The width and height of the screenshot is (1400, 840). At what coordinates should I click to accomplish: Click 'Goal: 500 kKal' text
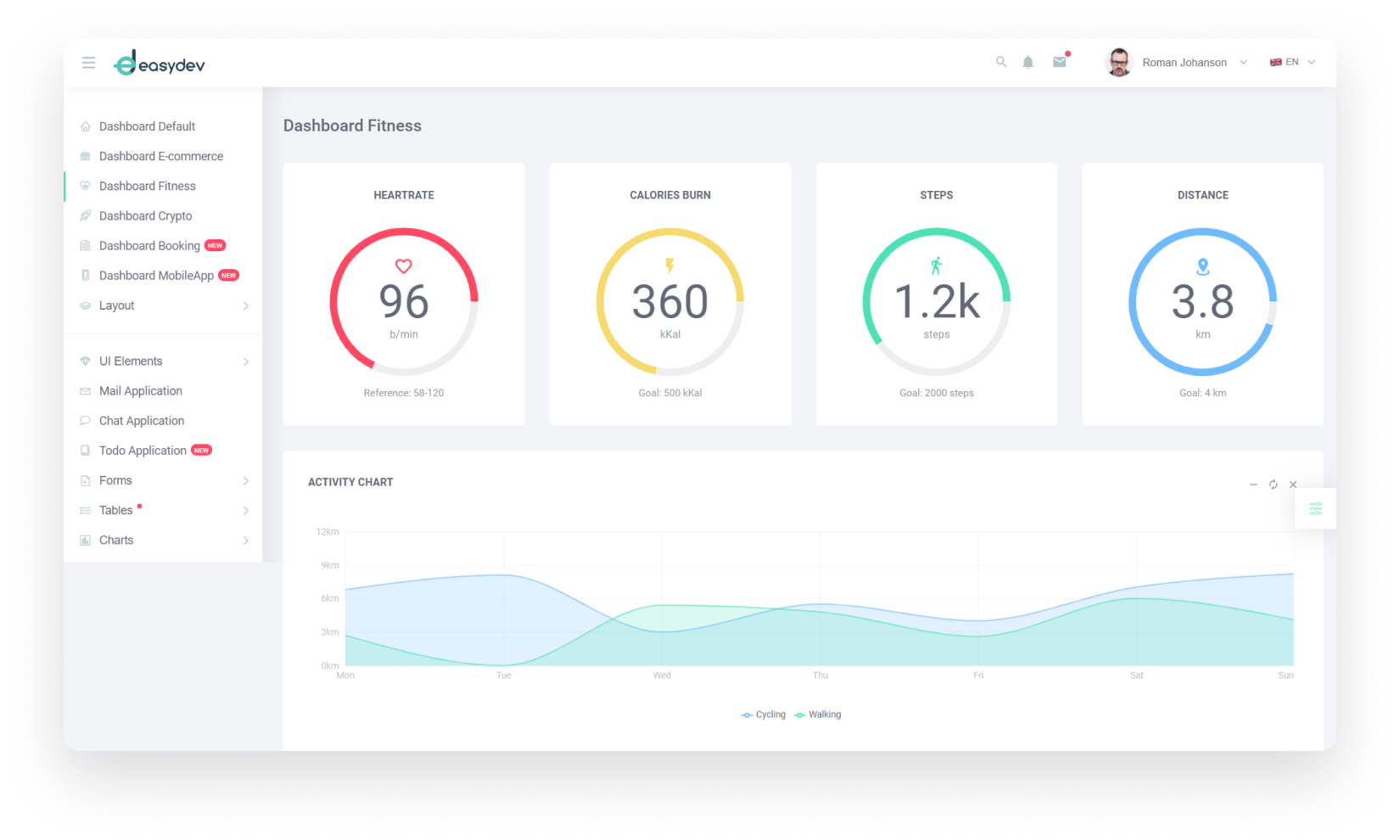(x=670, y=393)
